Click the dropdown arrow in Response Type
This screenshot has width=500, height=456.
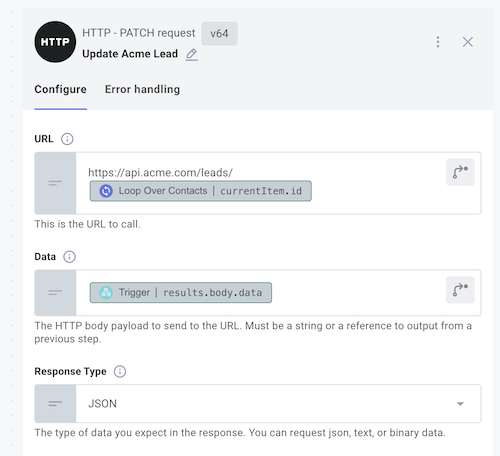coord(460,404)
